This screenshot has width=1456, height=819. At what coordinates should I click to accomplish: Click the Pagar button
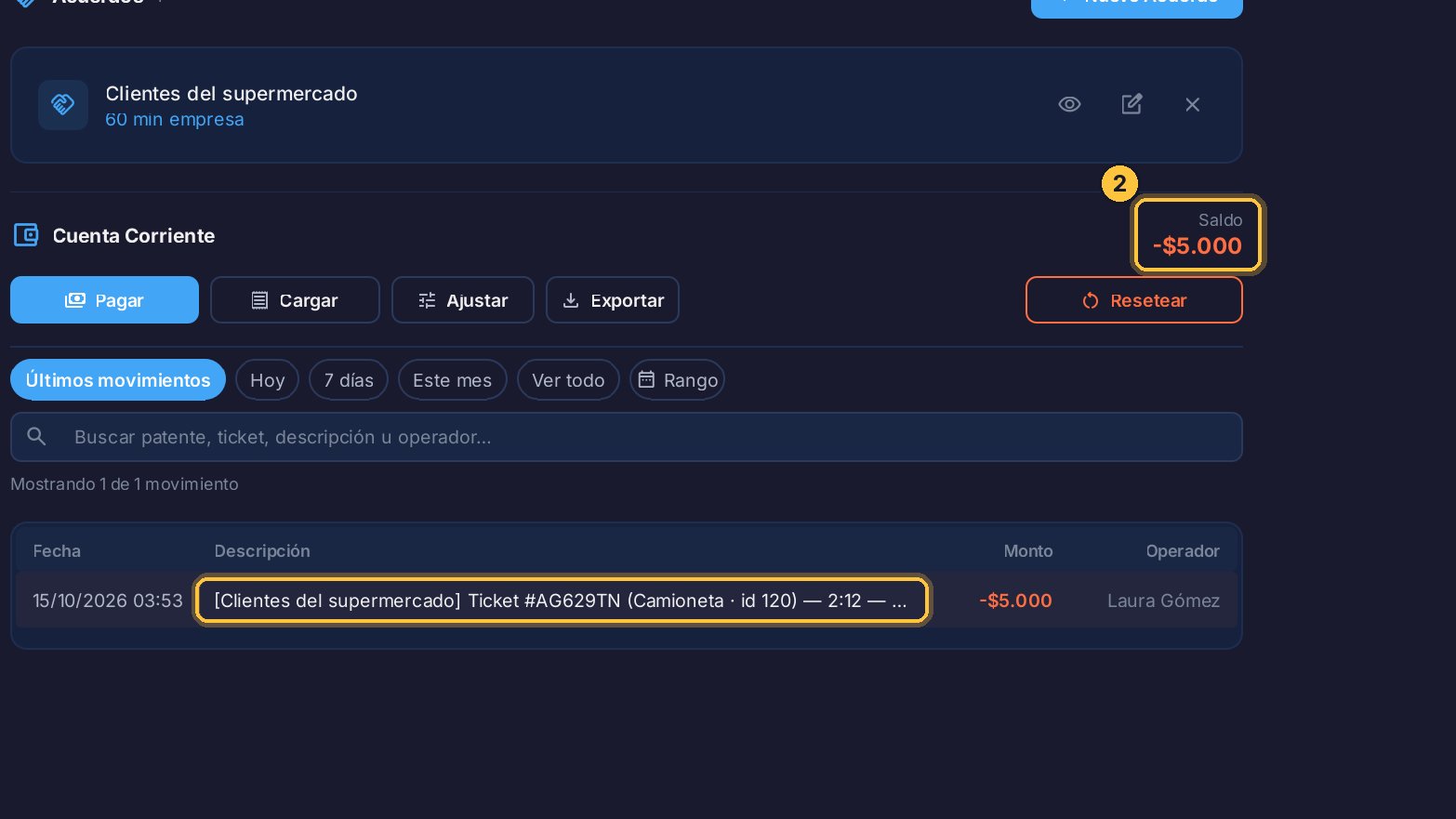coord(104,300)
